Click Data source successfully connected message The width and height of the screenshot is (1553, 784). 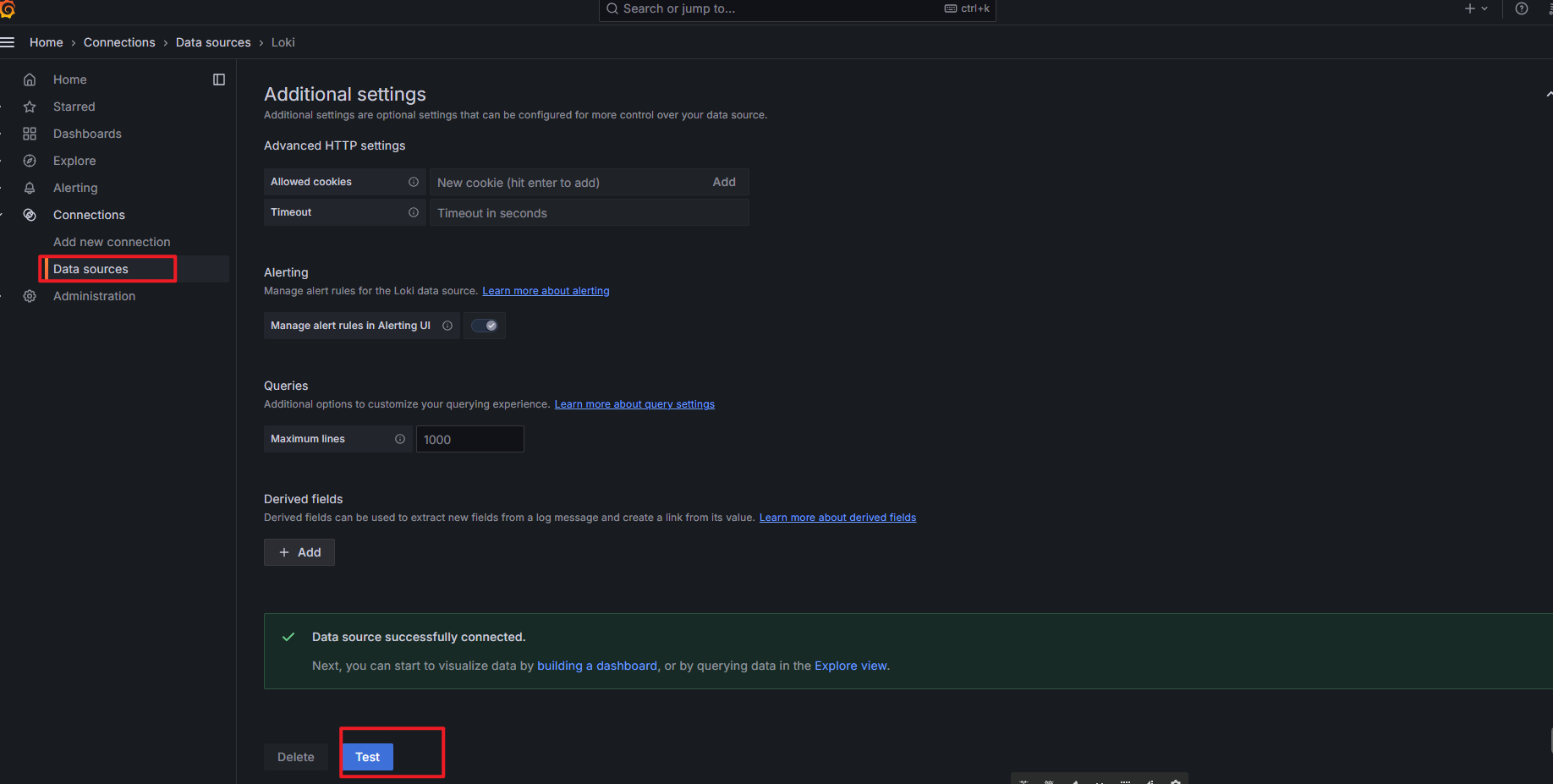pyautogui.click(x=419, y=637)
